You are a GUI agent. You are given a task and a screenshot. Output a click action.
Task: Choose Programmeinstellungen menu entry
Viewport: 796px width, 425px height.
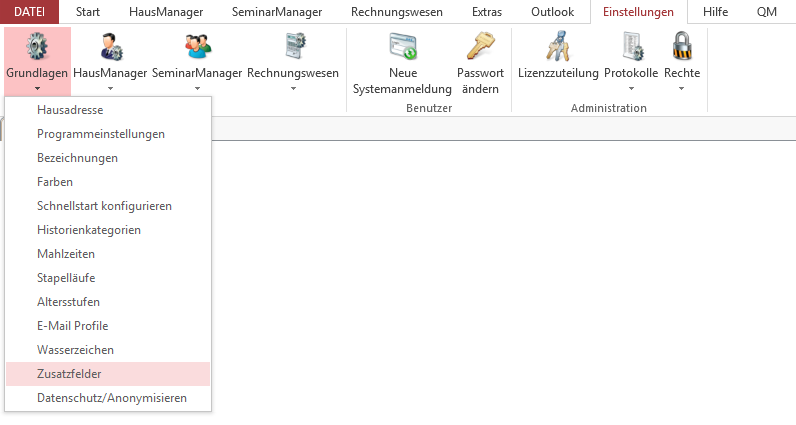pyautogui.click(x=101, y=134)
